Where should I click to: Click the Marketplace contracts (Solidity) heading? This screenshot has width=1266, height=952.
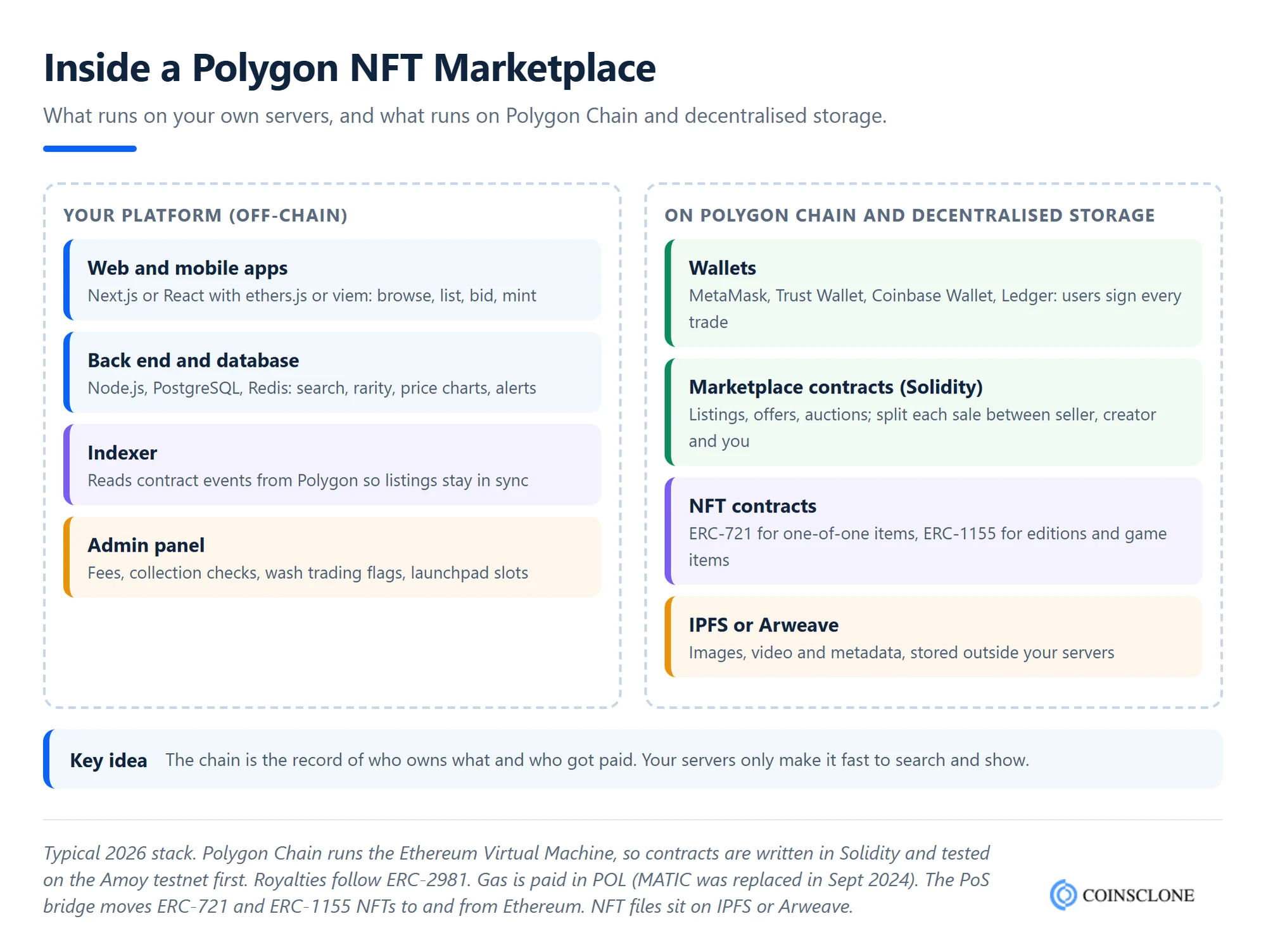pyautogui.click(x=835, y=387)
